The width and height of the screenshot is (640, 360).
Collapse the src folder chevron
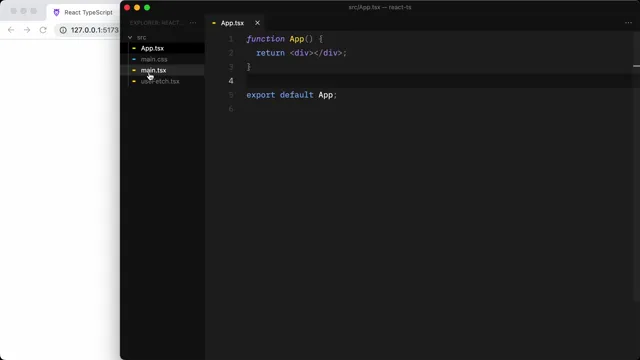click(130, 37)
